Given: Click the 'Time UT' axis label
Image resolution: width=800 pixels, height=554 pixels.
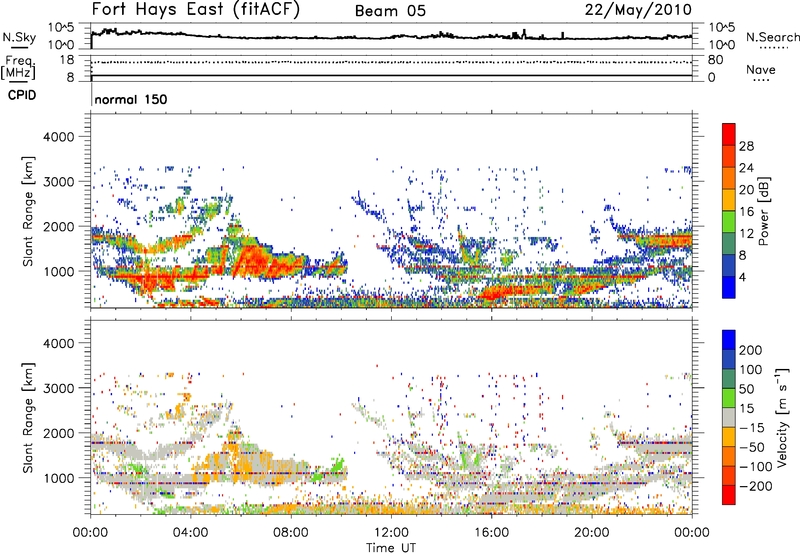Looking at the screenshot, I should pos(391,548).
